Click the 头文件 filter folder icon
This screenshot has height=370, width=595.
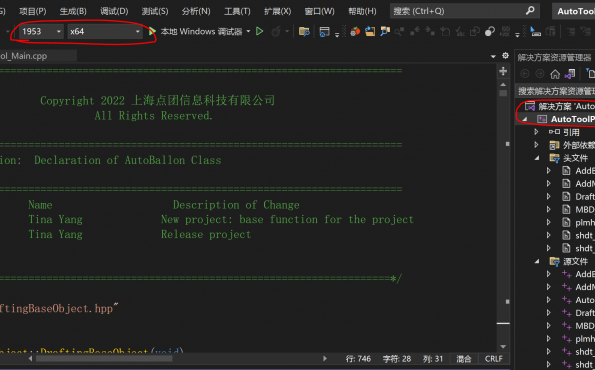pyautogui.click(x=554, y=158)
